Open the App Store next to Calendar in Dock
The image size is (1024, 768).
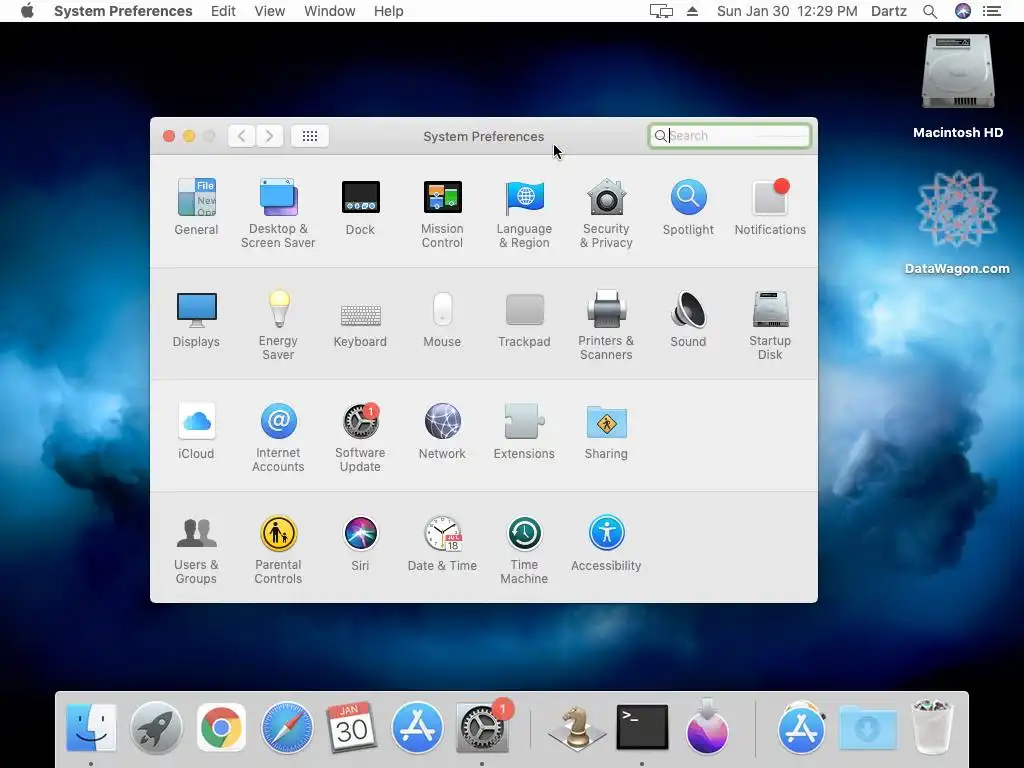click(417, 727)
